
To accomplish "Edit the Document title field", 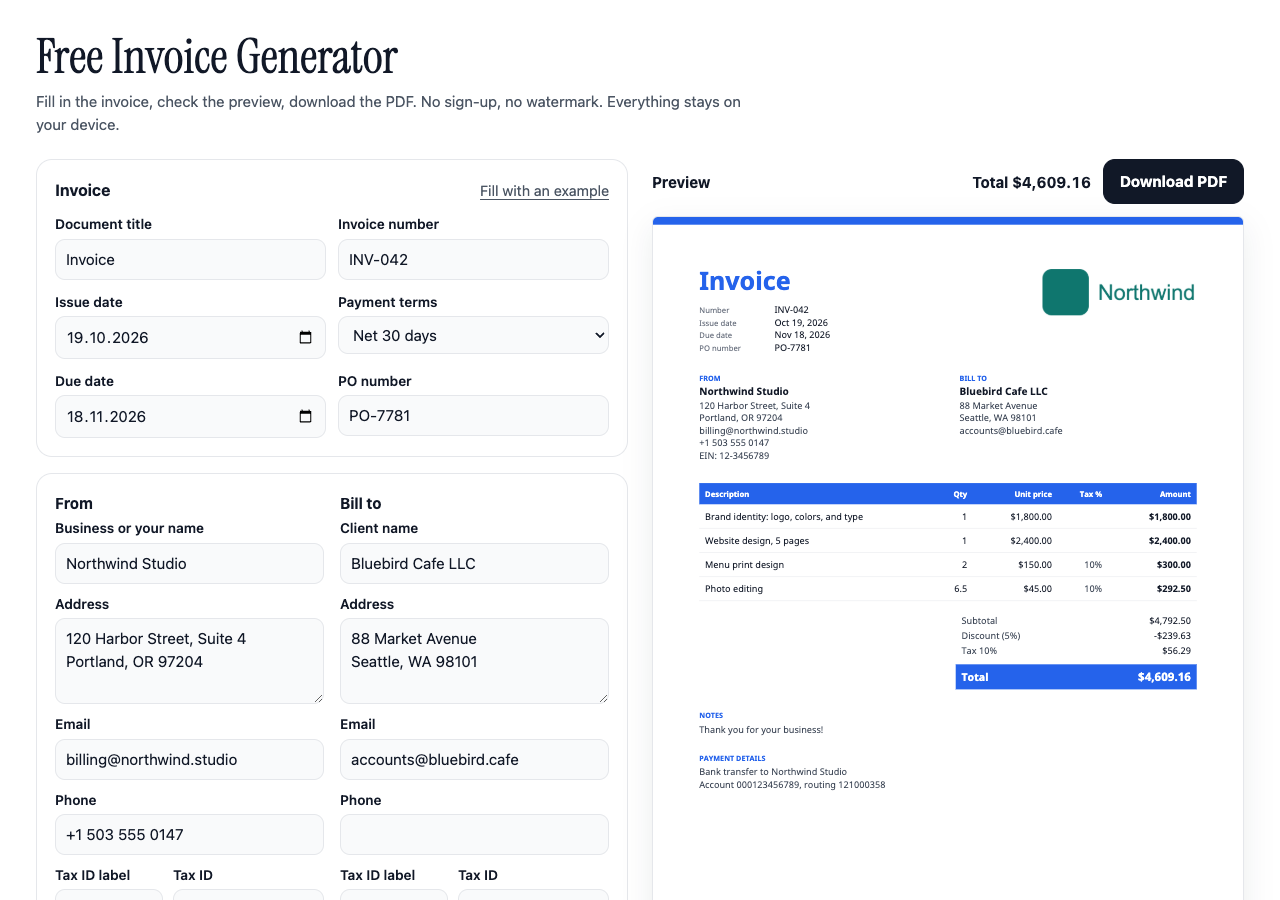I will click(190, 260).
